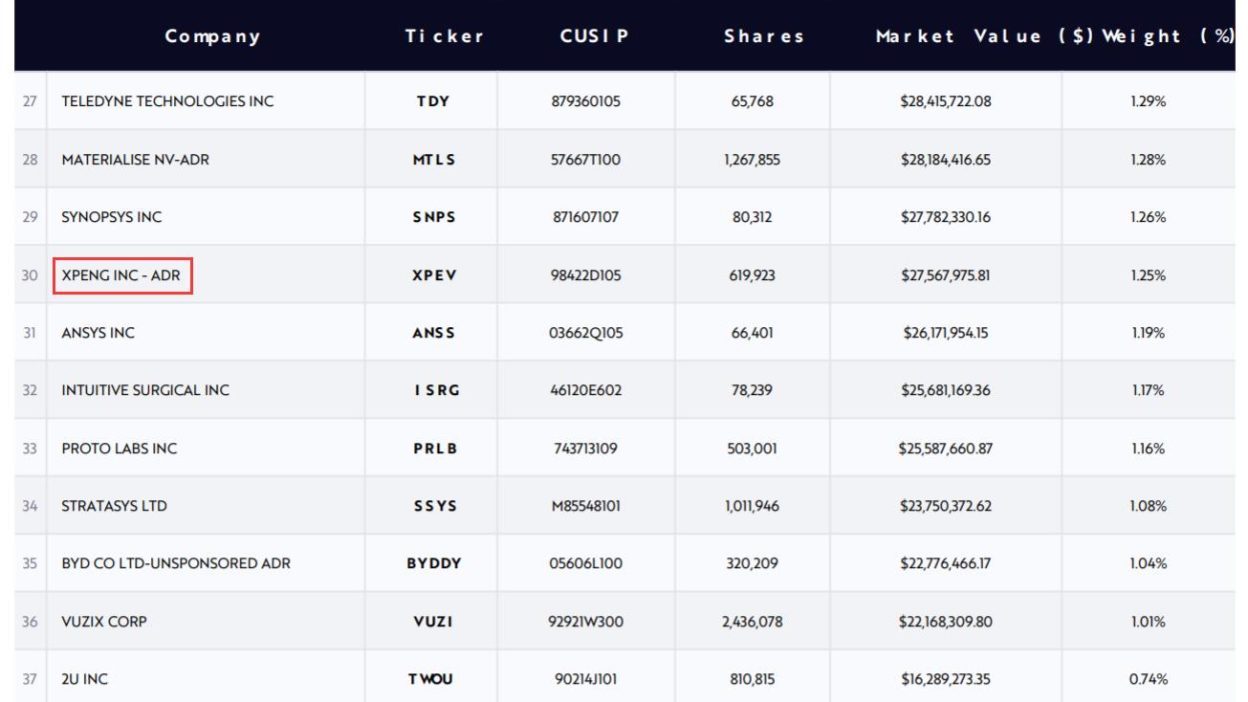Select PROTO LABS INC company name
This screenshot has height=702, width=1248.
click(119, 448)
